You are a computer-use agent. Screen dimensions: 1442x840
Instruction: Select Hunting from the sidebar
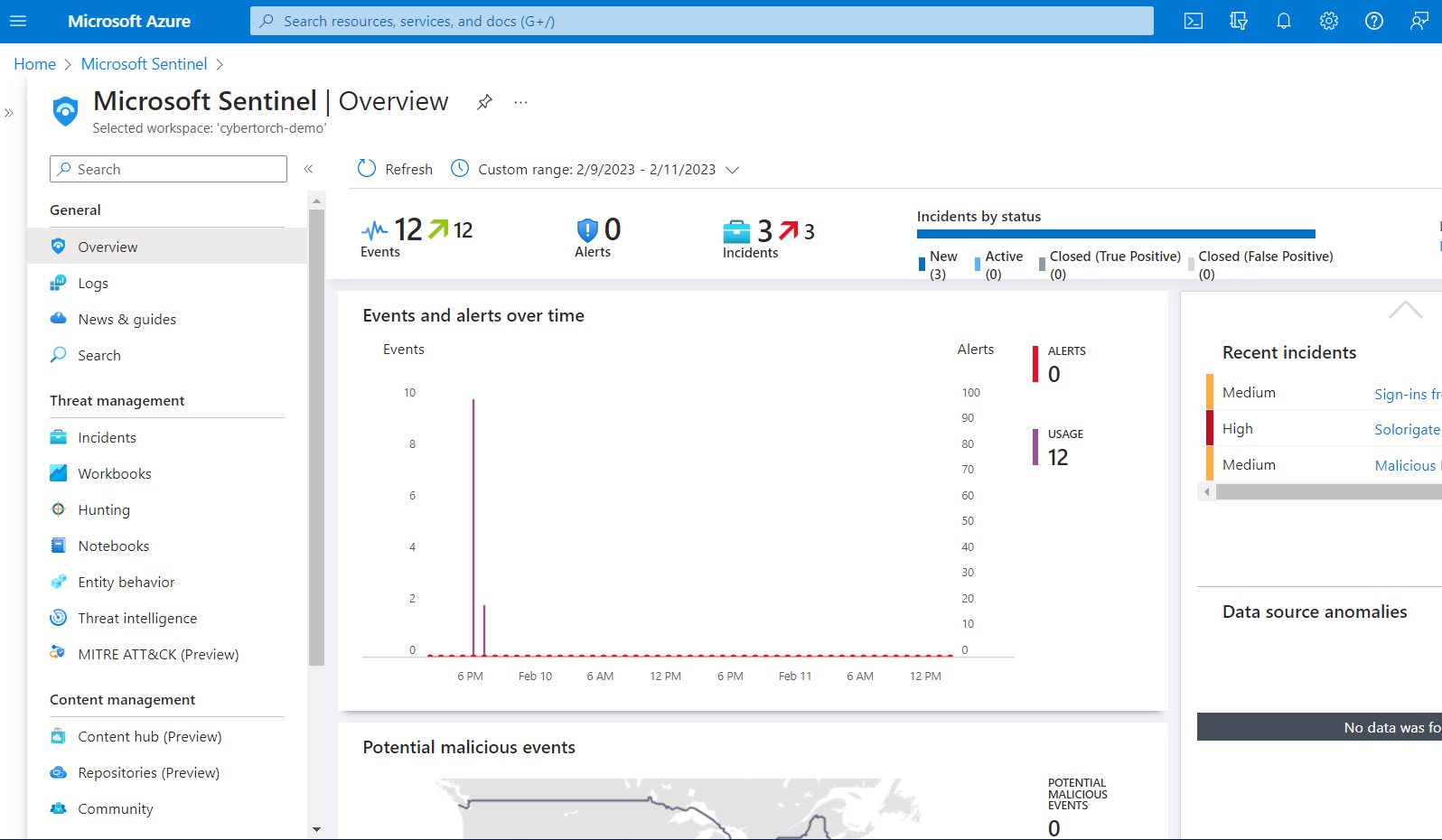click(104, 509)
